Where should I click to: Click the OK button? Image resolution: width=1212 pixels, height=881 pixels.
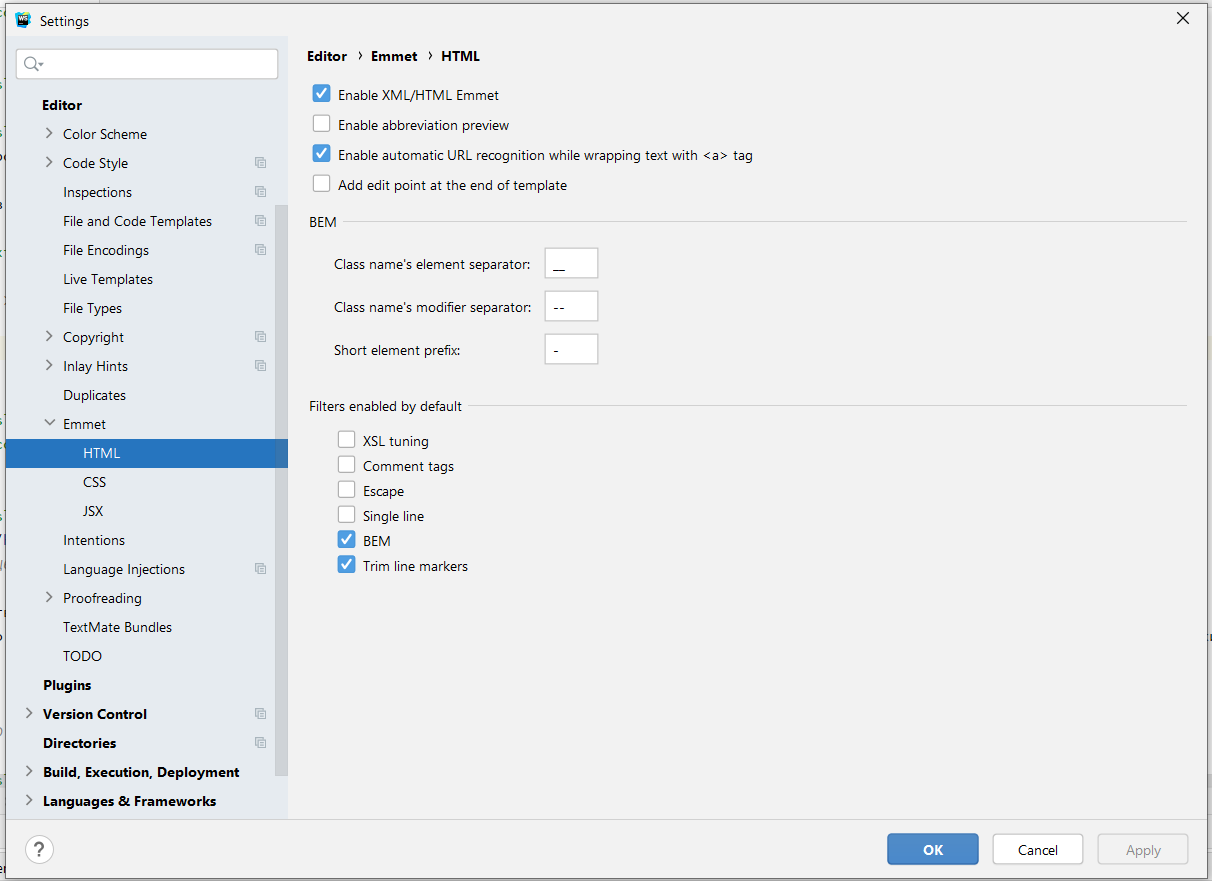pyautogui.click(x=933, y=849)
